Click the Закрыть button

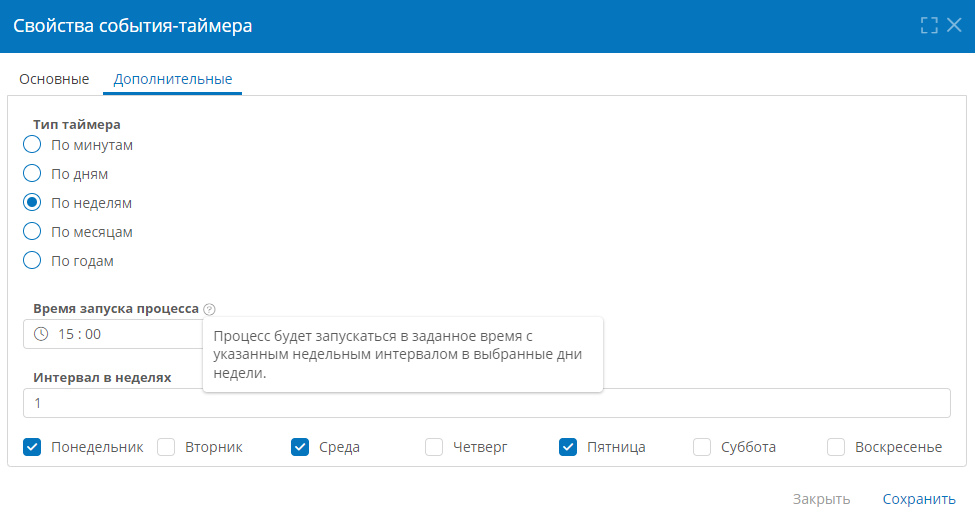(821, 499)
